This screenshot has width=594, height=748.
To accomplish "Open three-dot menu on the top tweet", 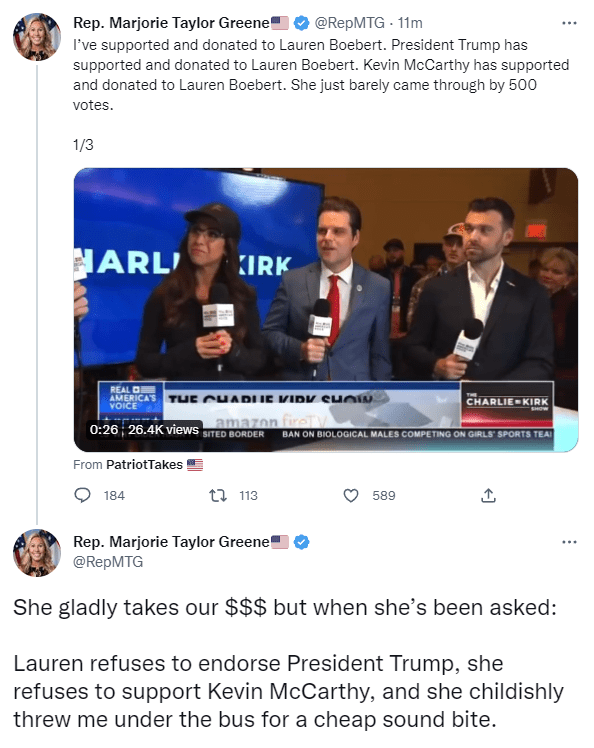I will 569,23.
